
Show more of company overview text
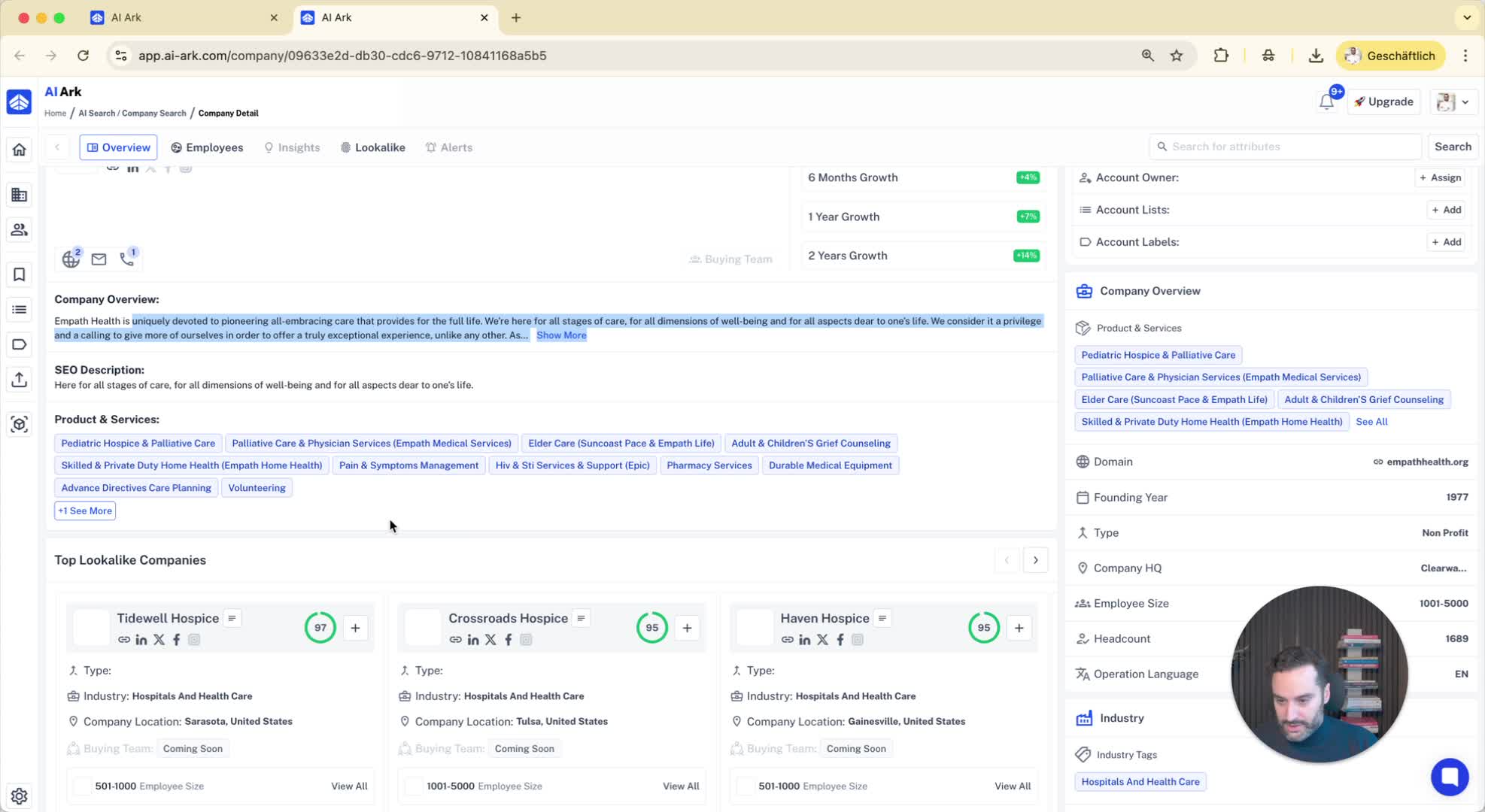560,335
